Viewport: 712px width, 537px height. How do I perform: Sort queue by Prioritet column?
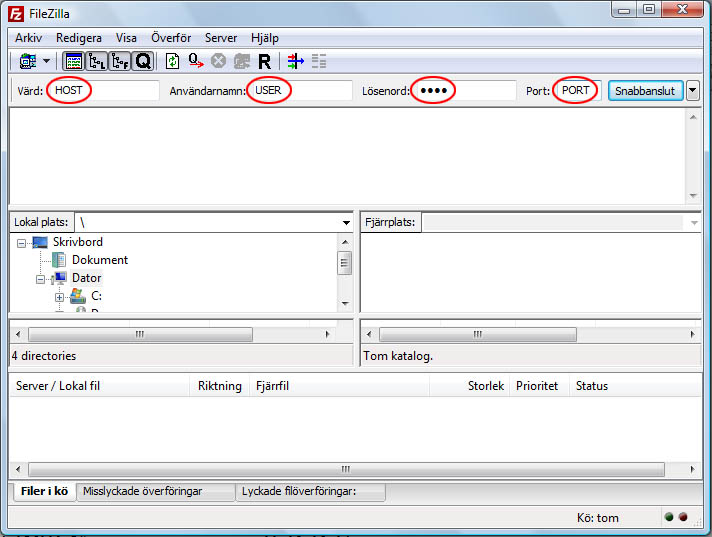pos(540,386)
